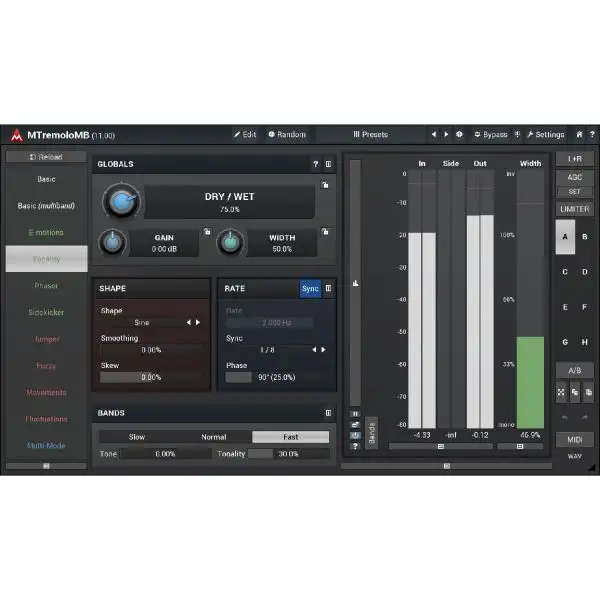
Task: Toggle the Bypass button
Action: coord(491,134)
